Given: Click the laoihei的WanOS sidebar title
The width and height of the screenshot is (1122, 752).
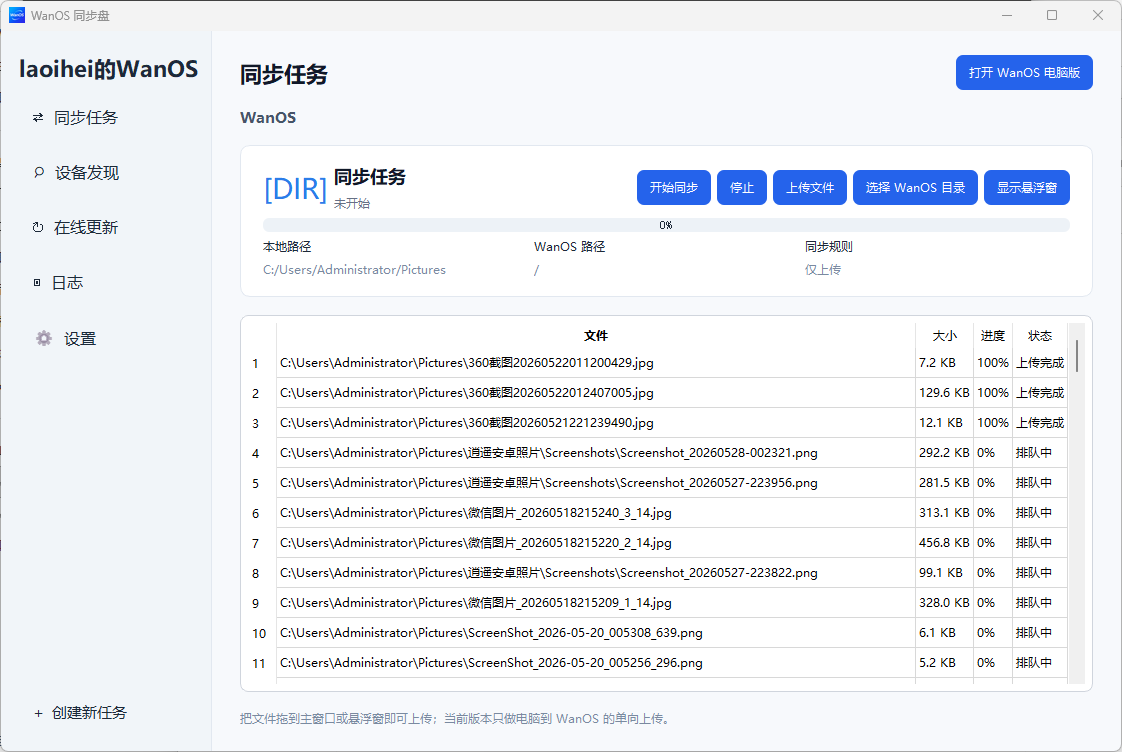Looking at the screenshot, I should pyautogui.click(x=108, y=69).
